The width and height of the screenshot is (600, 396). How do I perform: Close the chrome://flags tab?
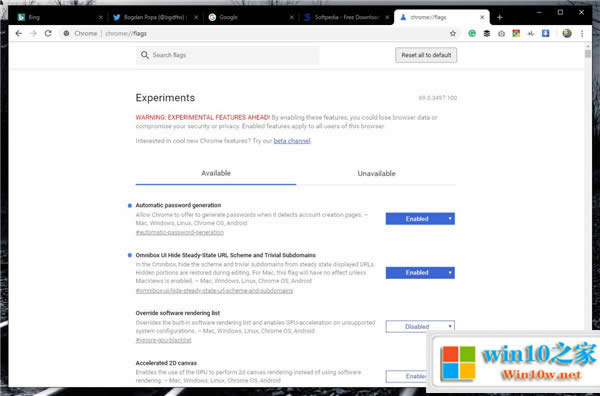tap(482, 17)
